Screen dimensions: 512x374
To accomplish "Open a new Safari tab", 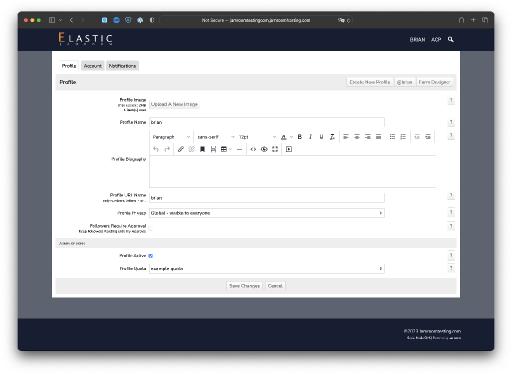I will 473,20.
